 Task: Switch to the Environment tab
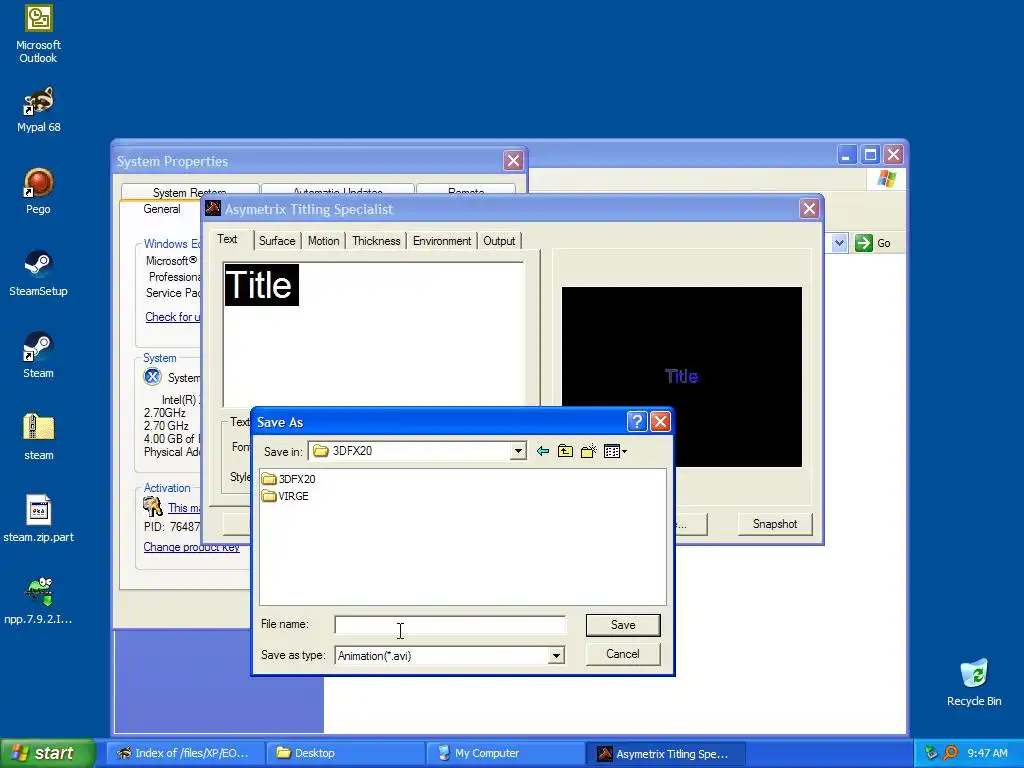point(441,241)
